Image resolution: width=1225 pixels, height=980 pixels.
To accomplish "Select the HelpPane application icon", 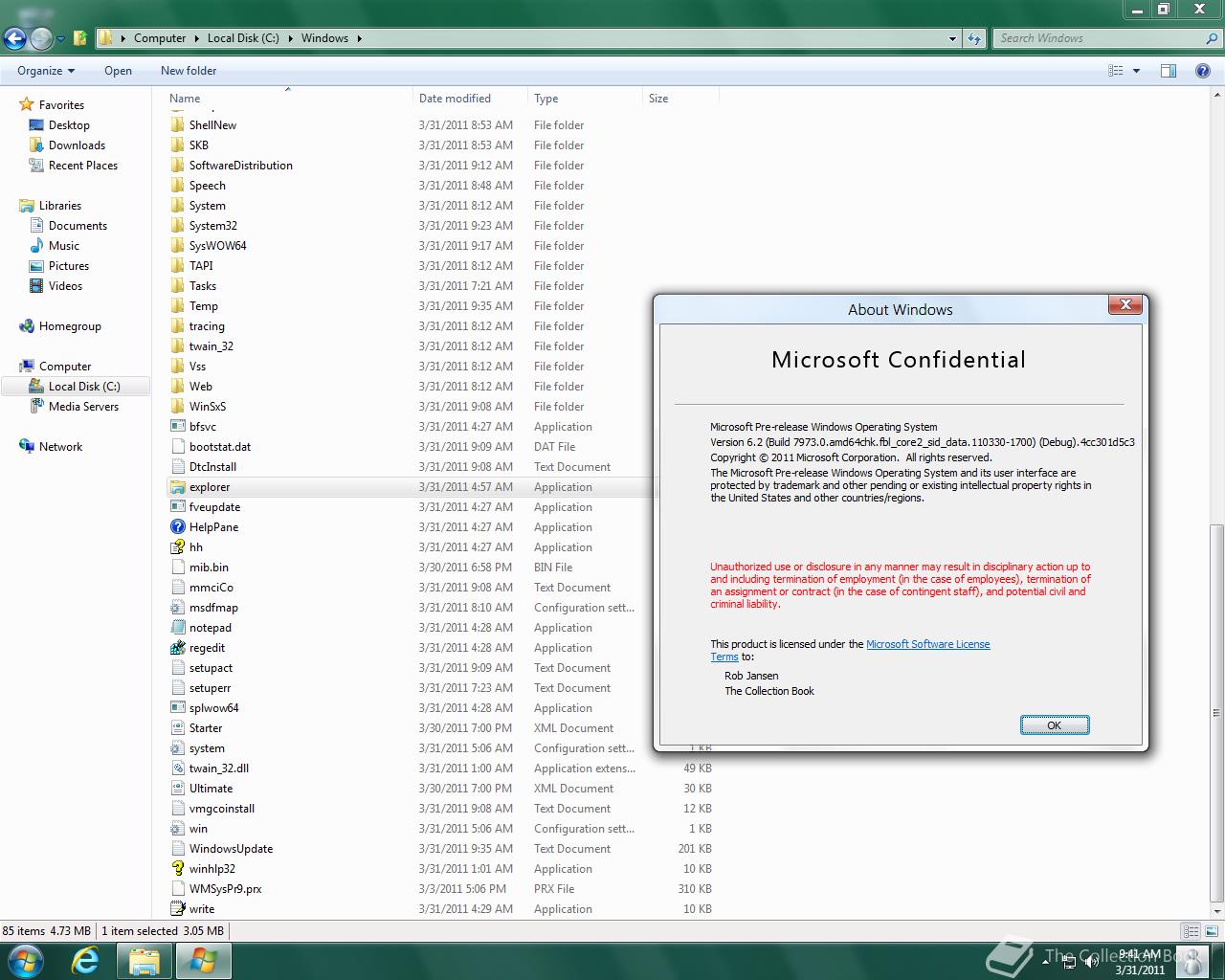I will [x=177, y=527].
